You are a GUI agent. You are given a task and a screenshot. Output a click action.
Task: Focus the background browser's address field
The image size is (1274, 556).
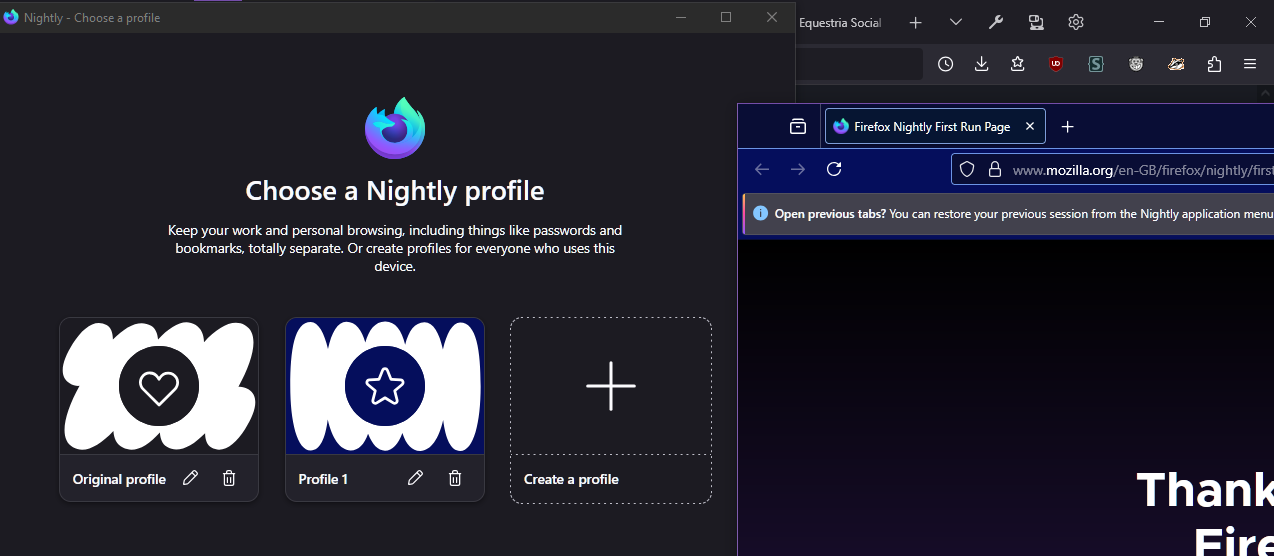[859, 64]
